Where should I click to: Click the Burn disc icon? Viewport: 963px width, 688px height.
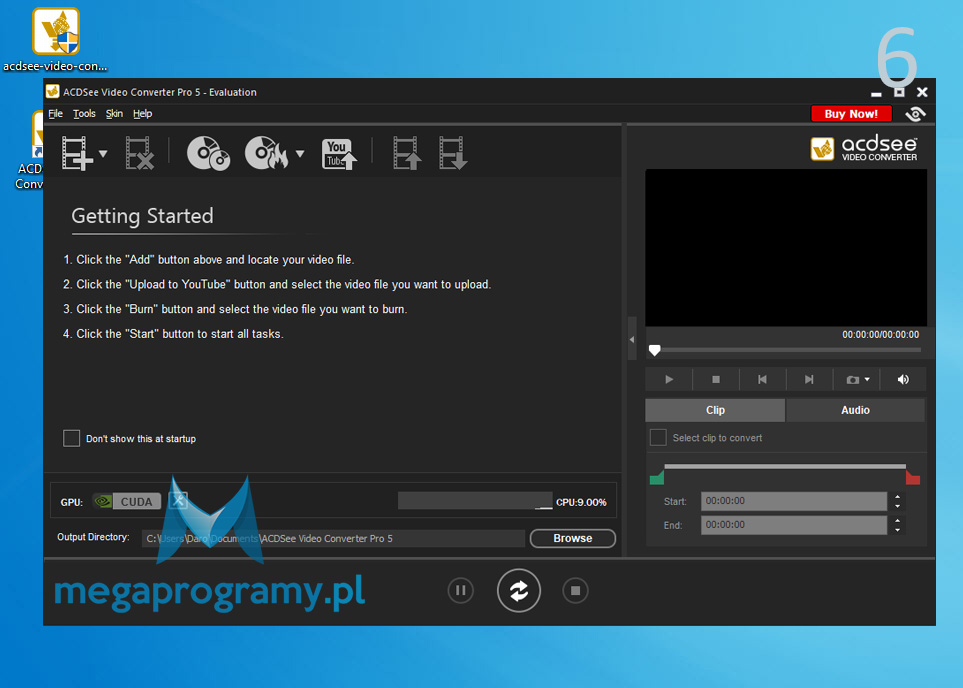point(267,153)
